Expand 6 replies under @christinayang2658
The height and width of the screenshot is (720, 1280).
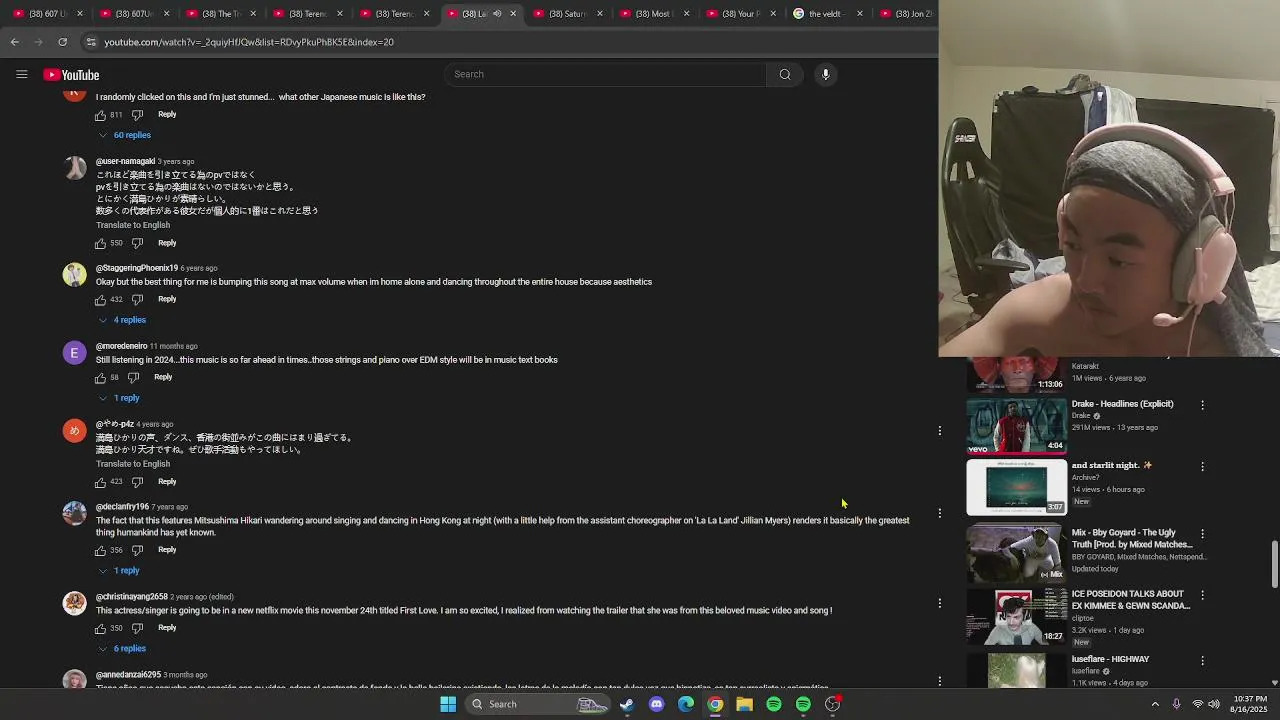pos(122,649)
